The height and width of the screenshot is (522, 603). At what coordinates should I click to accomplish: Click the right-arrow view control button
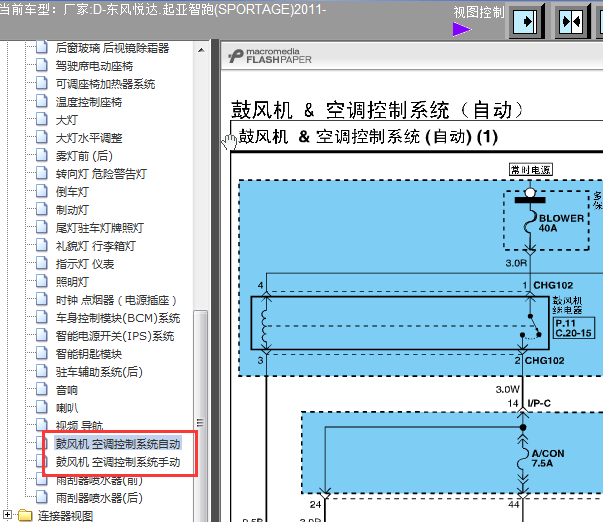pyautogui.click(x=526, y=21)
